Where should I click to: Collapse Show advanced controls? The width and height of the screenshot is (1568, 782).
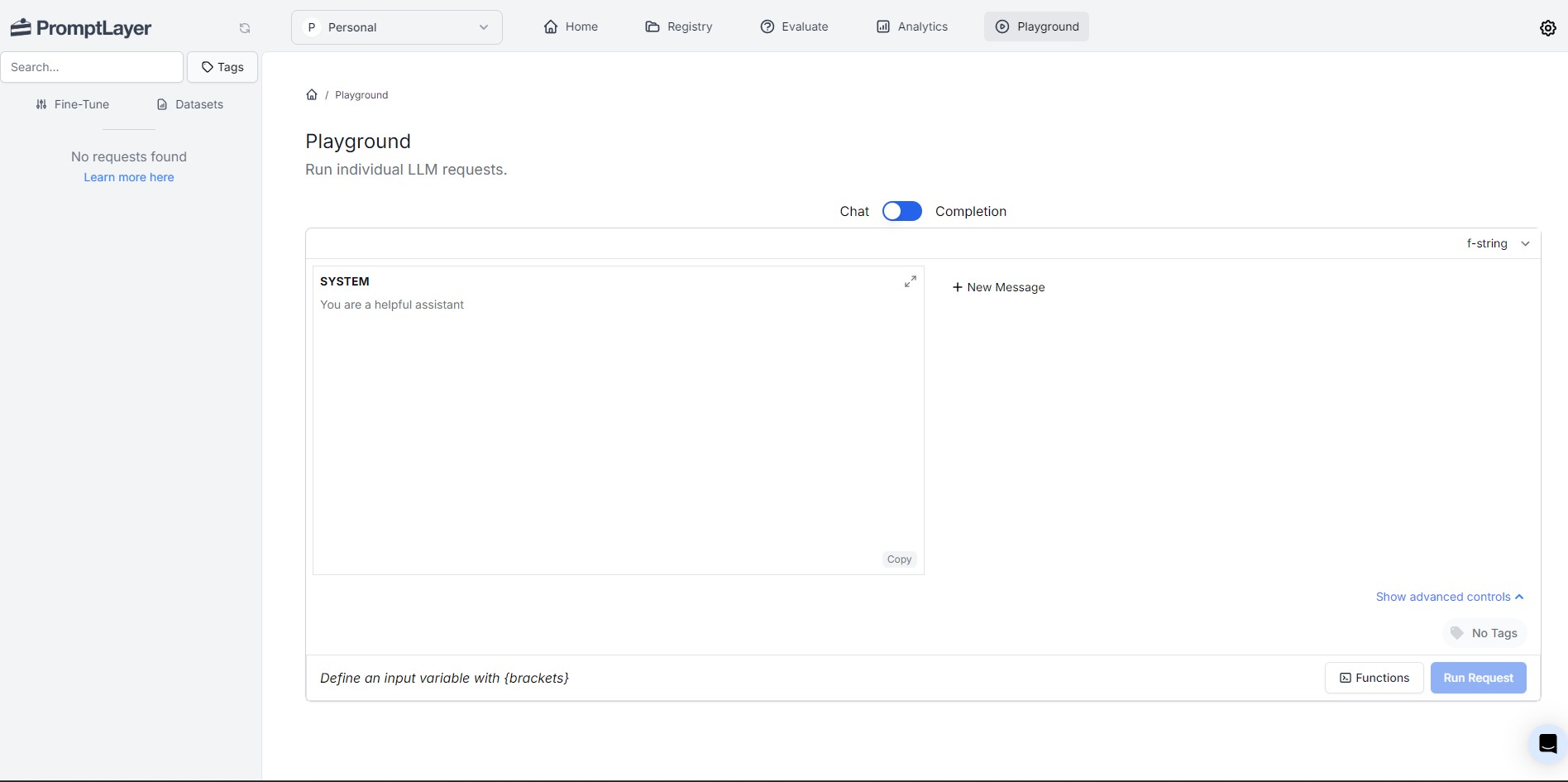[x=1450, y=597]
